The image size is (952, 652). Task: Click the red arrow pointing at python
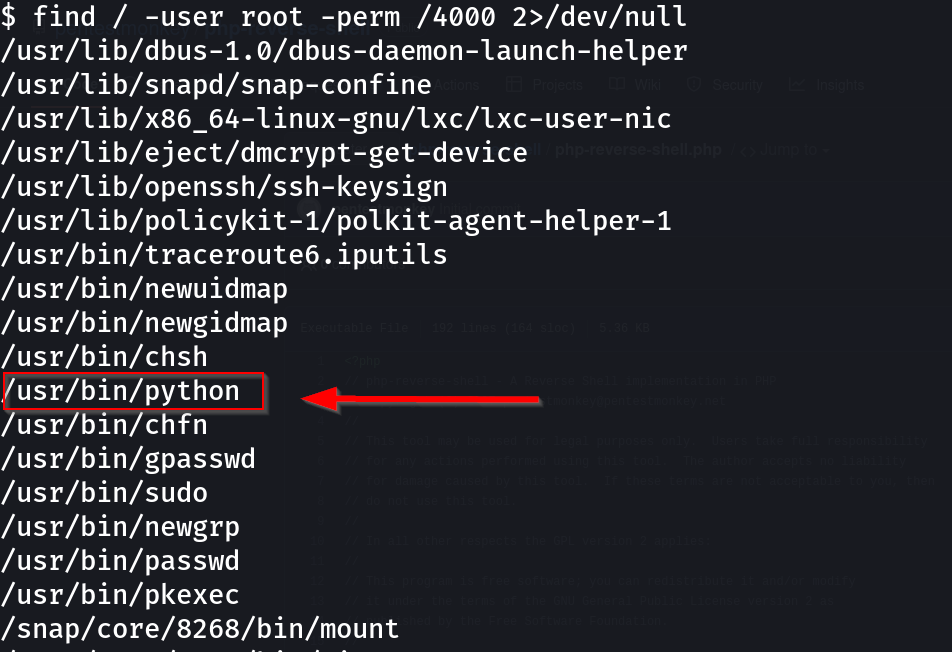coord(420,400)
